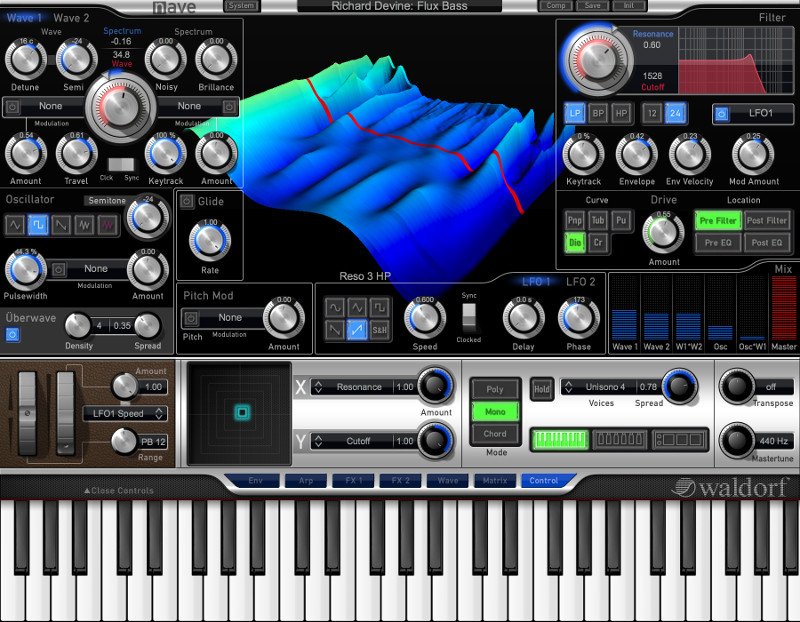Click the modulation wheel
The width and height of the screenshot is (800, 622).
tap(65, 413)
